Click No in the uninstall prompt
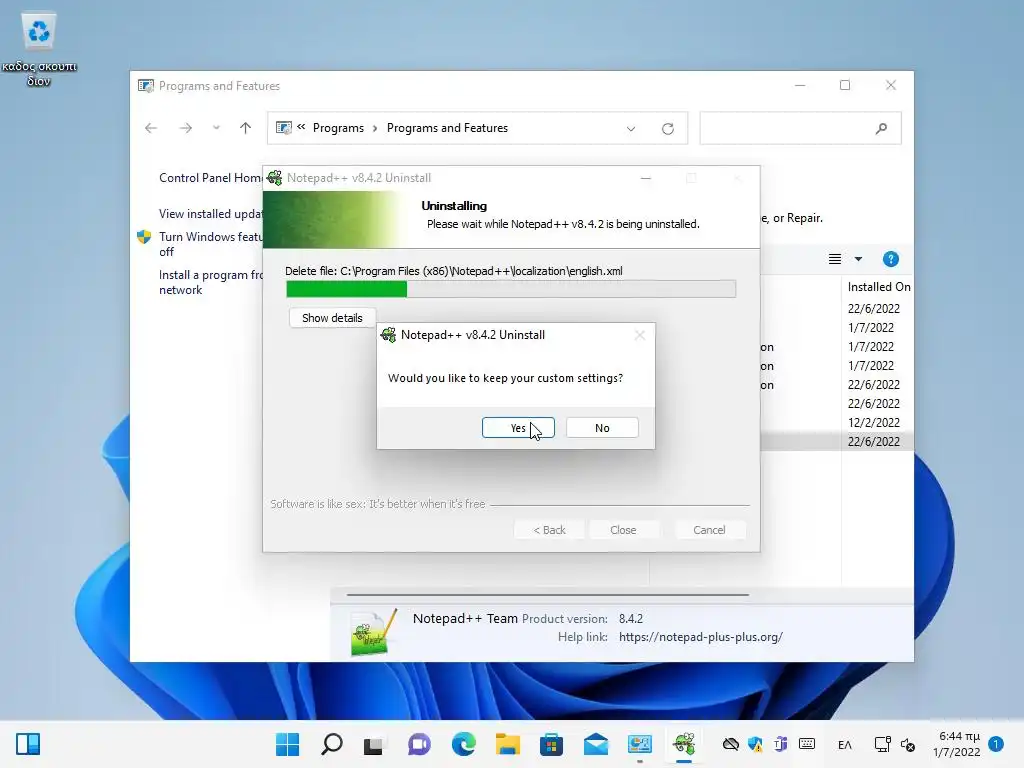 tap(601, 428)
